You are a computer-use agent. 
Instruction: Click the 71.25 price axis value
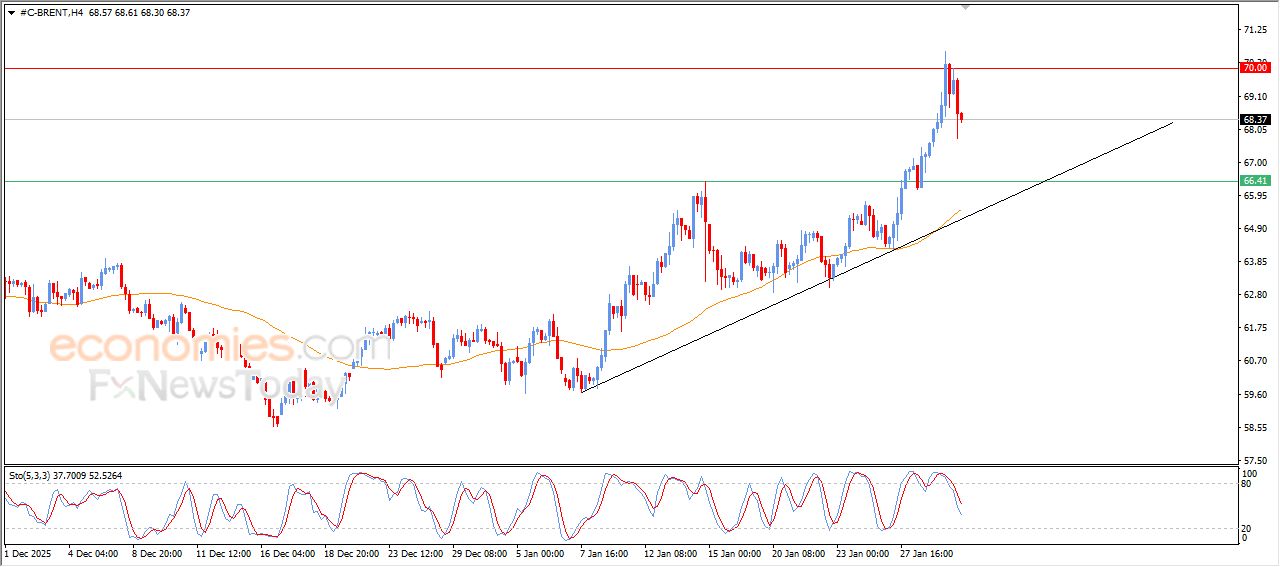1253,30
